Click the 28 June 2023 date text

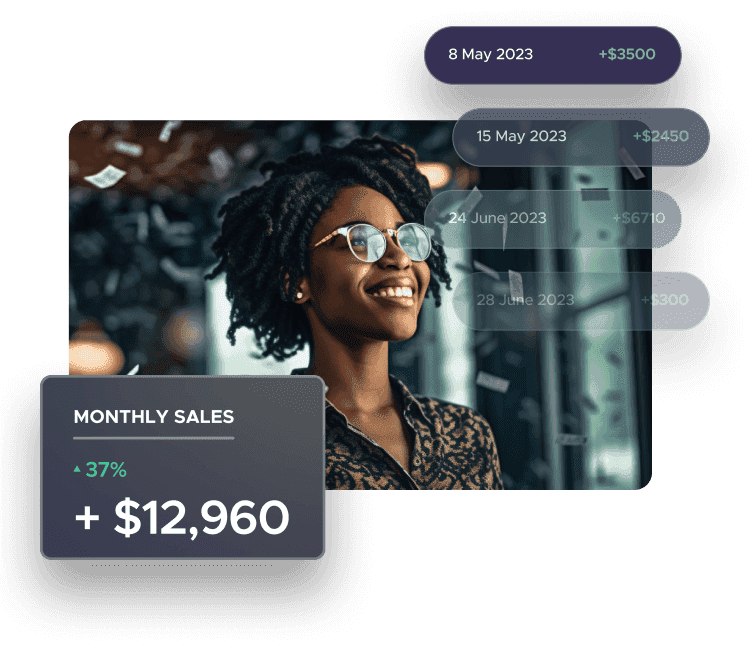(x=525, y=300)
